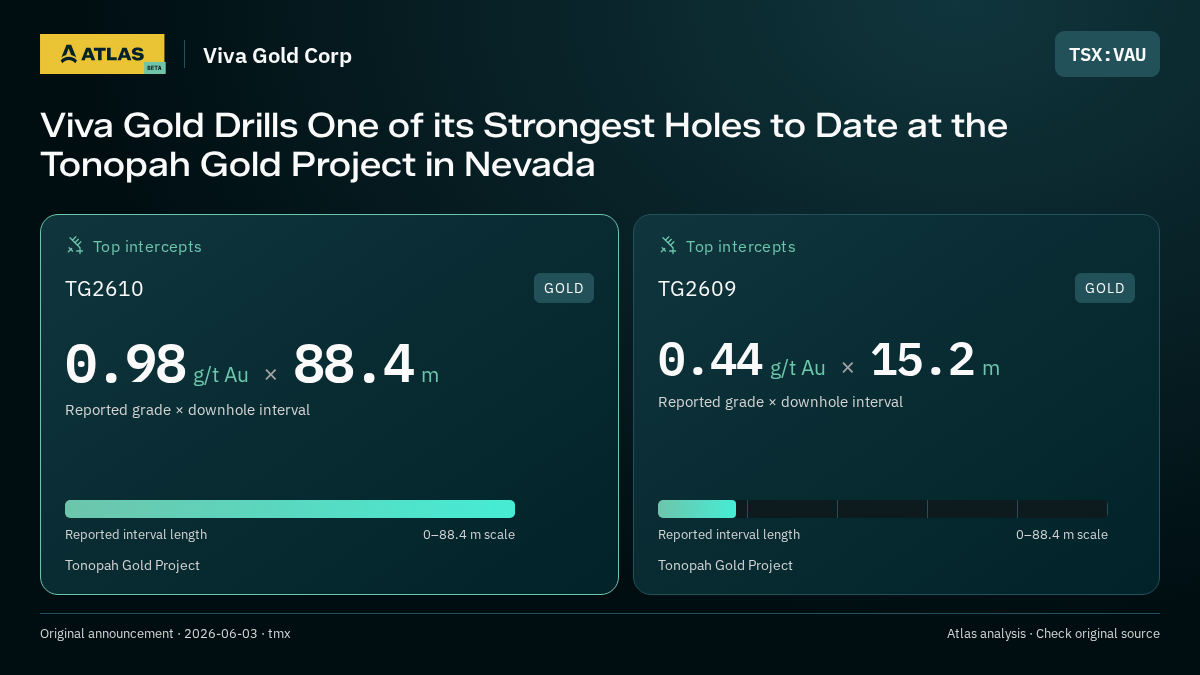Click the g/t Au unit beside 0.98
Screen dimensions: 1200x675
tap(221, 375)
